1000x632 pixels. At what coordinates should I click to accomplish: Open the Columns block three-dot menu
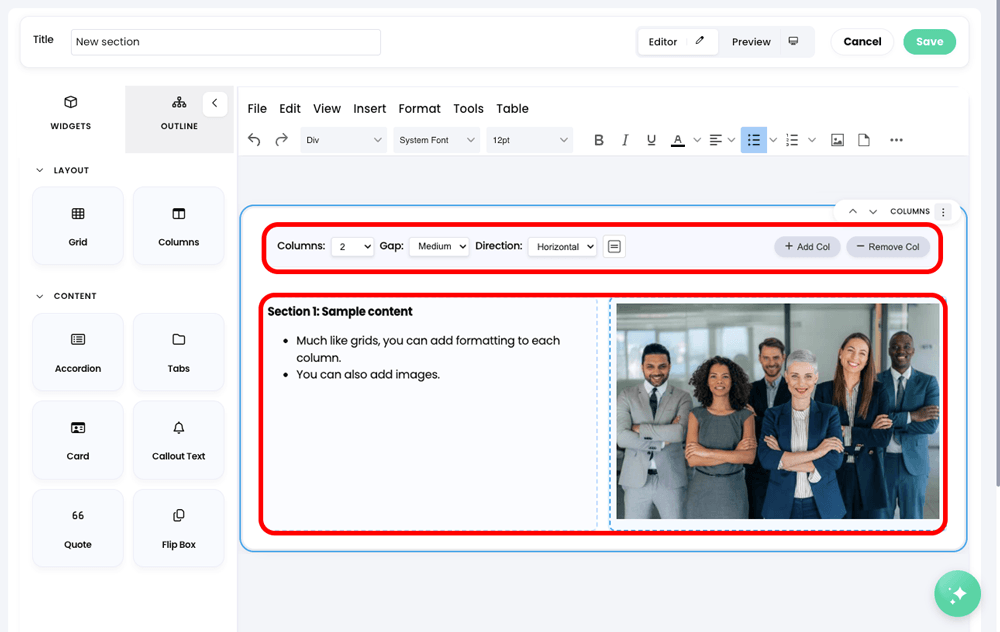pyautogui.click(x=943, y=212)
